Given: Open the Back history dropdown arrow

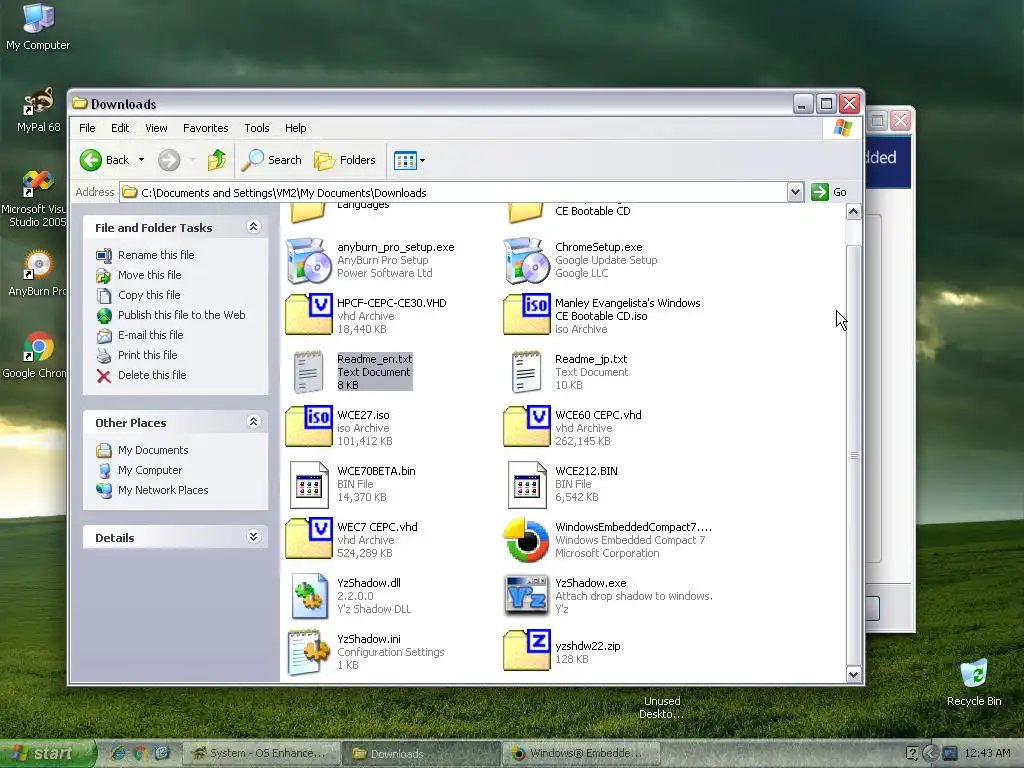Looking at the screenshot, I should point(141,160).
